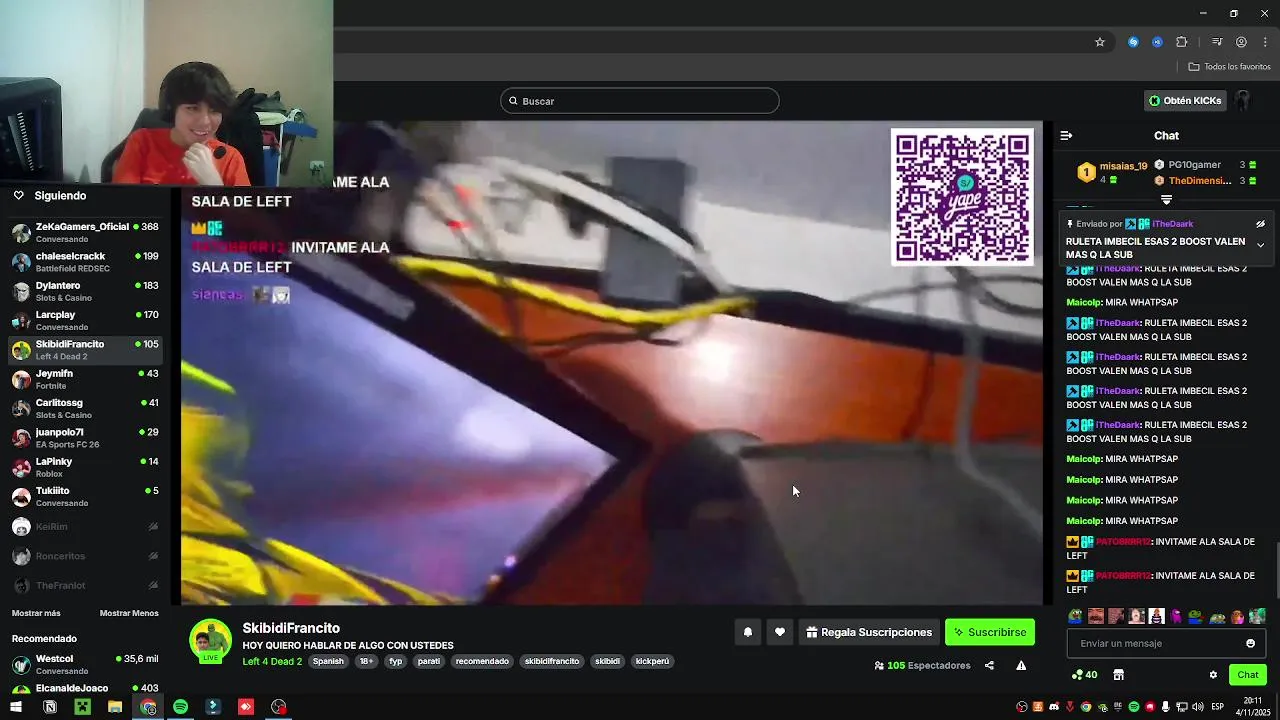Click Mostrar Menos in sidebar
Screen dimensions: 1280x720
point(129,613)
